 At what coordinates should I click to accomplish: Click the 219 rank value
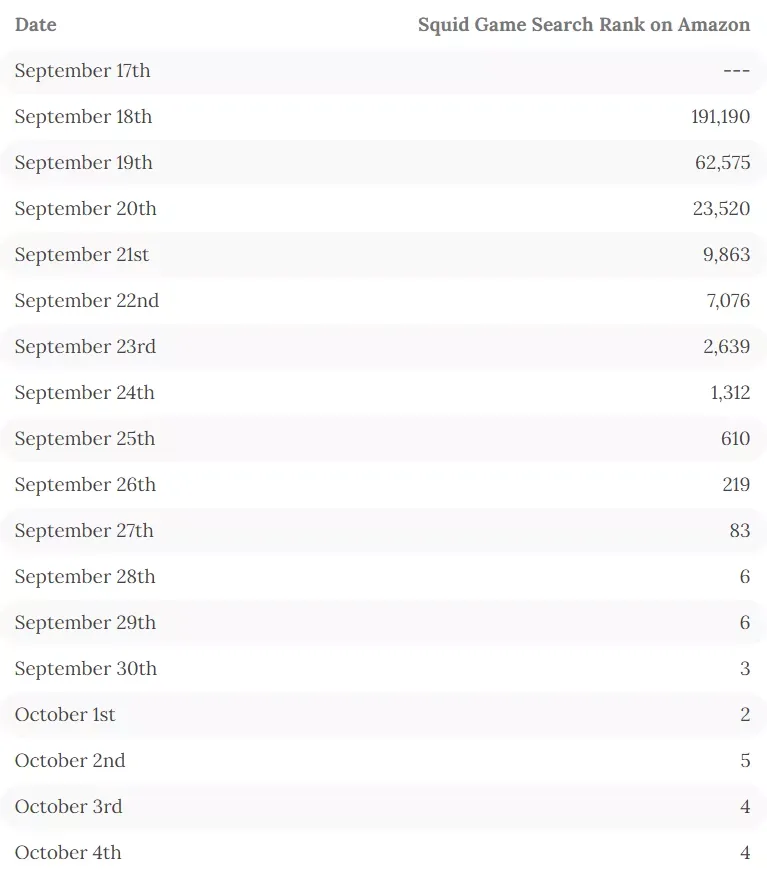tap(736, 485)
